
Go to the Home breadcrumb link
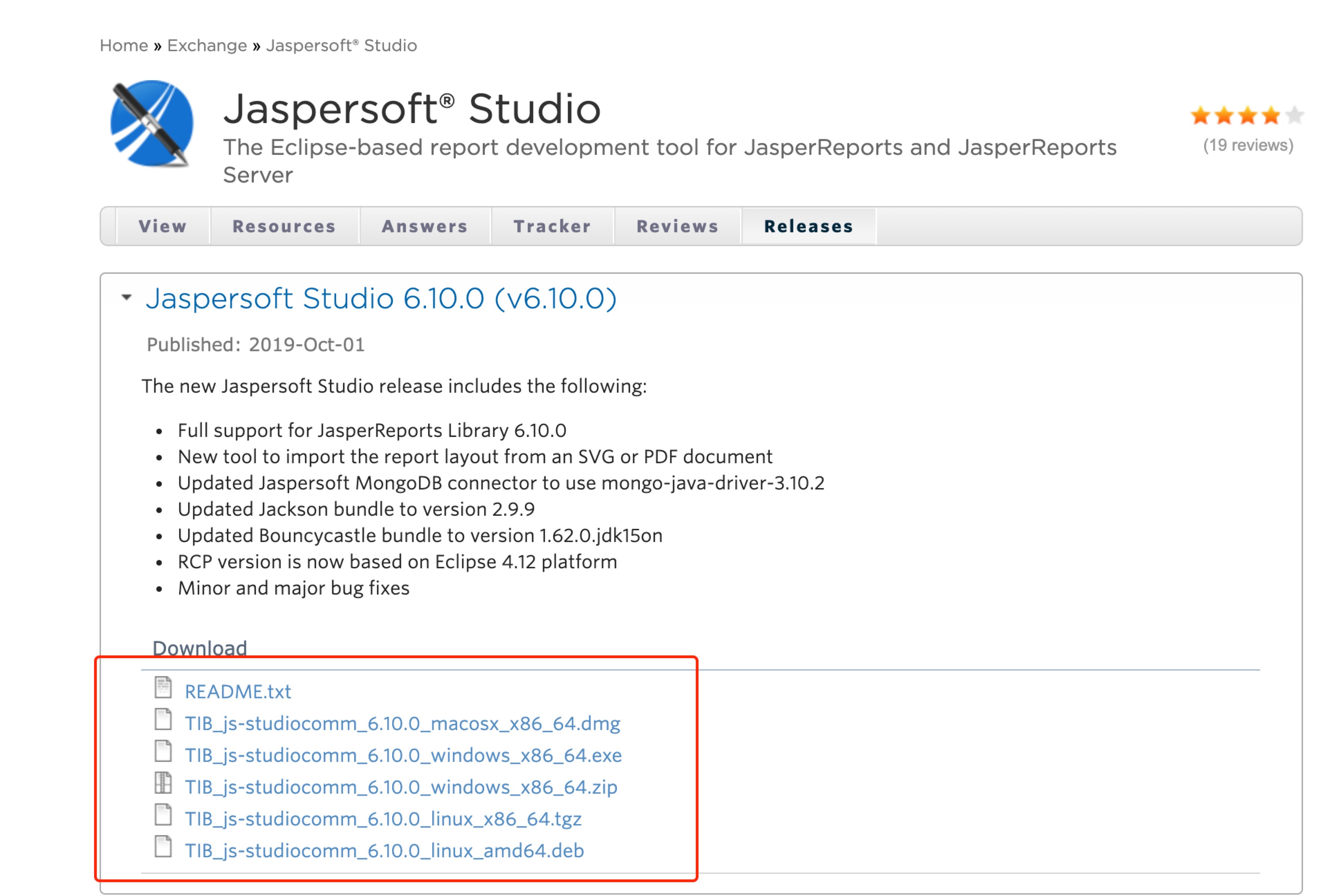pyautogui.click(x=124, y=45)
